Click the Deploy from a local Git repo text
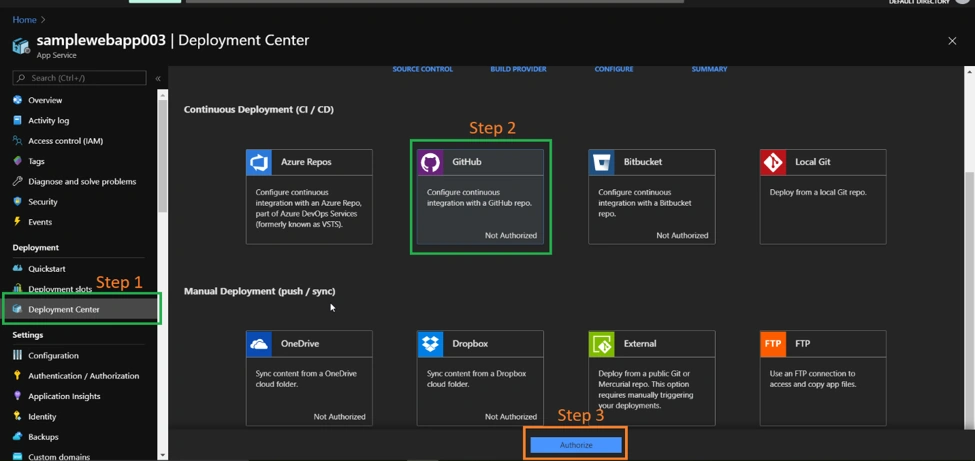 click(818, 192)
